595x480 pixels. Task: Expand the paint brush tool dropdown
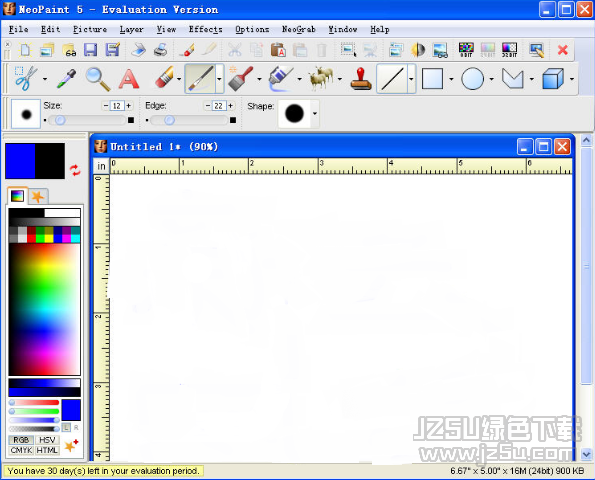219,79
